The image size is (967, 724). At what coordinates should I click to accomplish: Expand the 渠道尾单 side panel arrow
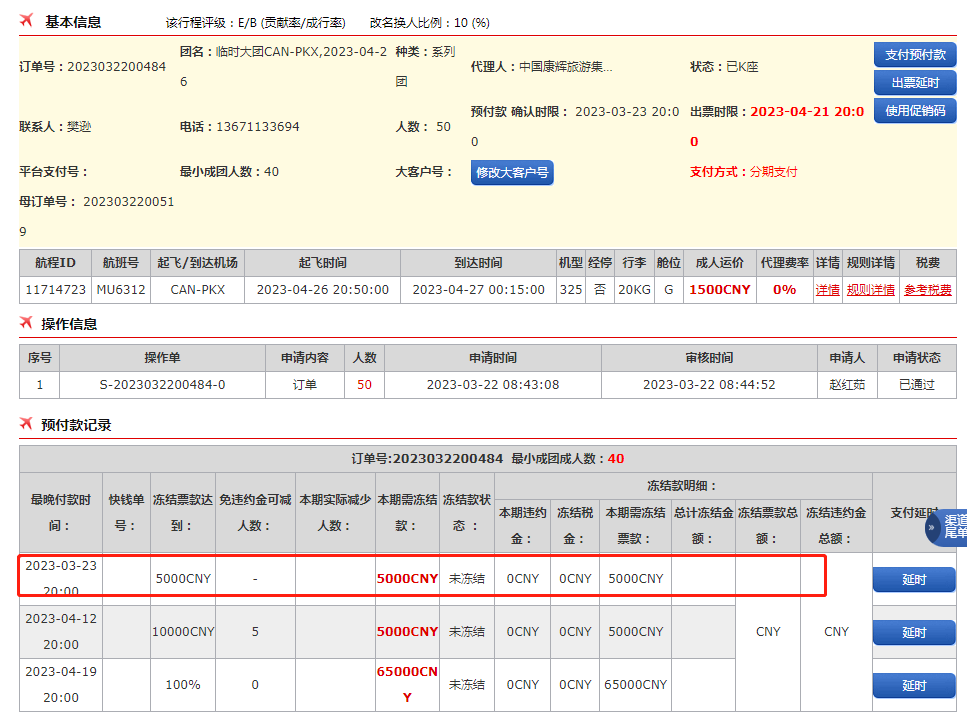click(932, 526)
